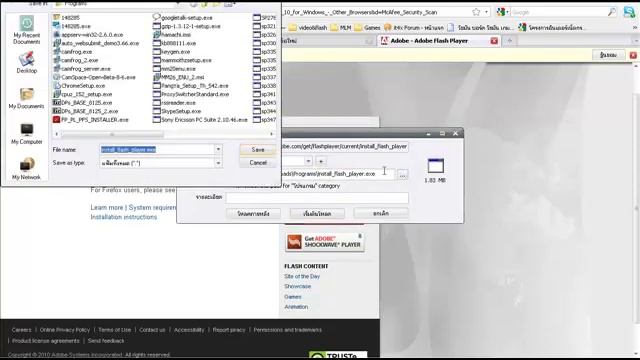Click the browse '...' button for save path

[402, 174]
